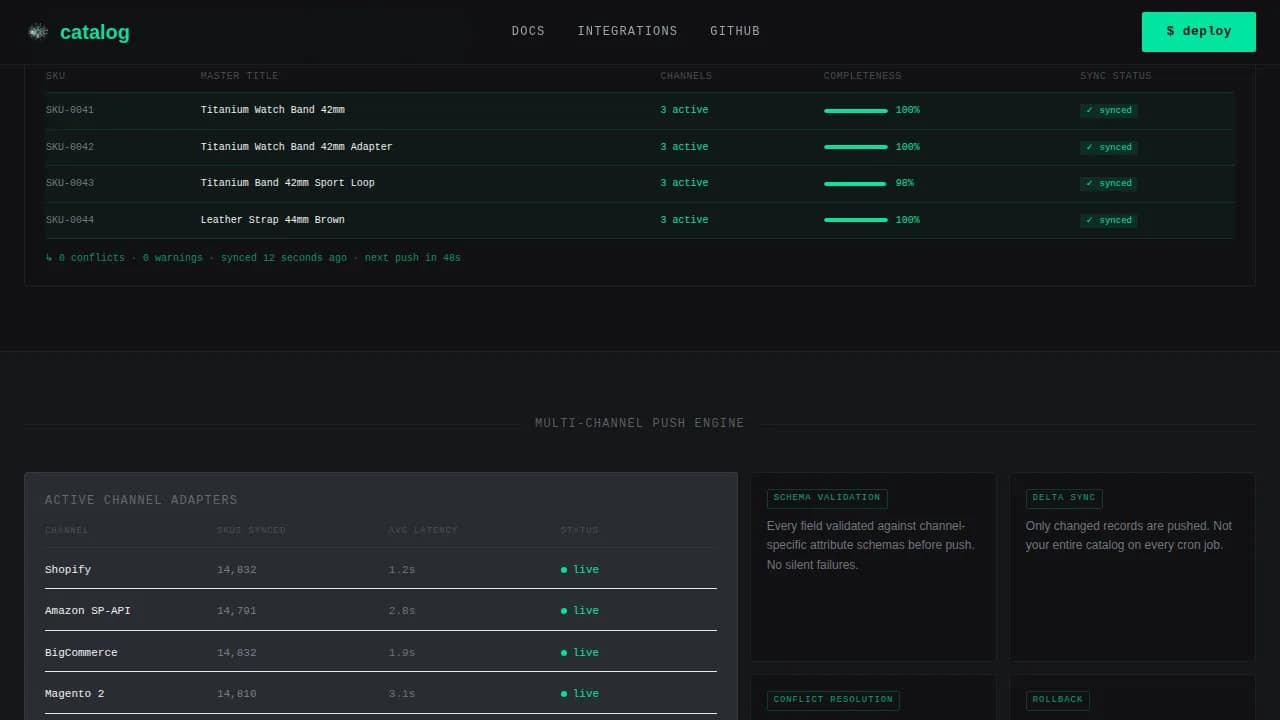The width and height of the screenshot is (1280, 720).
Task: Select SKU-0043 cell
Action: click(x=70, y=183)
